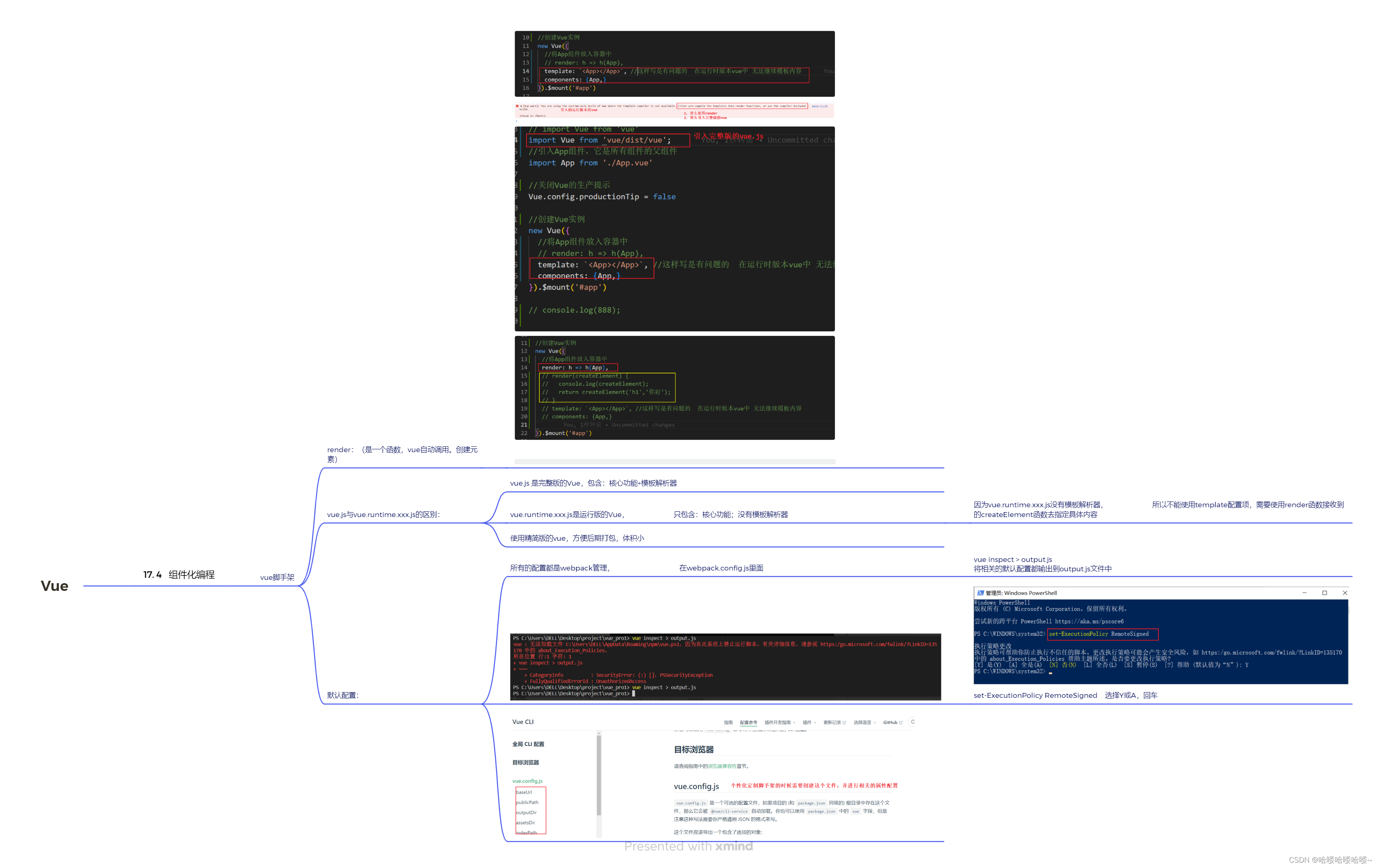Click the 浏览器兼容性 hyperlink
The height and width of the screenshot is (868, 1378).
722,766
